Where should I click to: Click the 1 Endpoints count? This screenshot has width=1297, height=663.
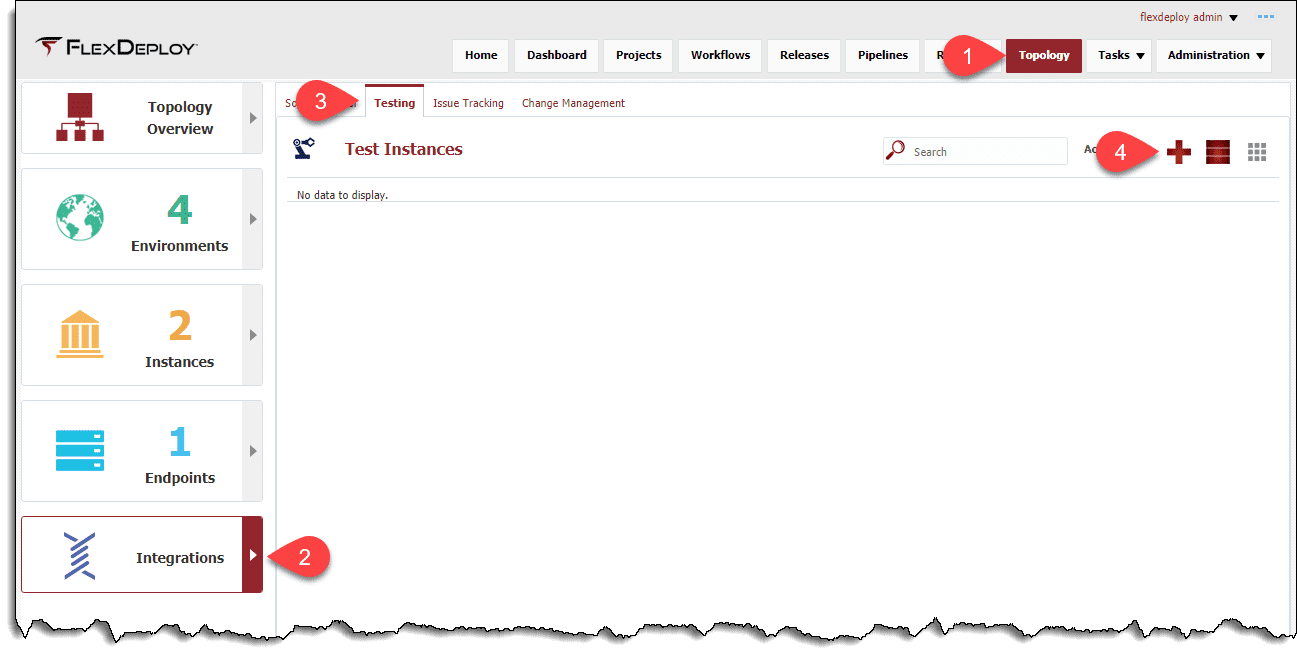coord(179,442)
